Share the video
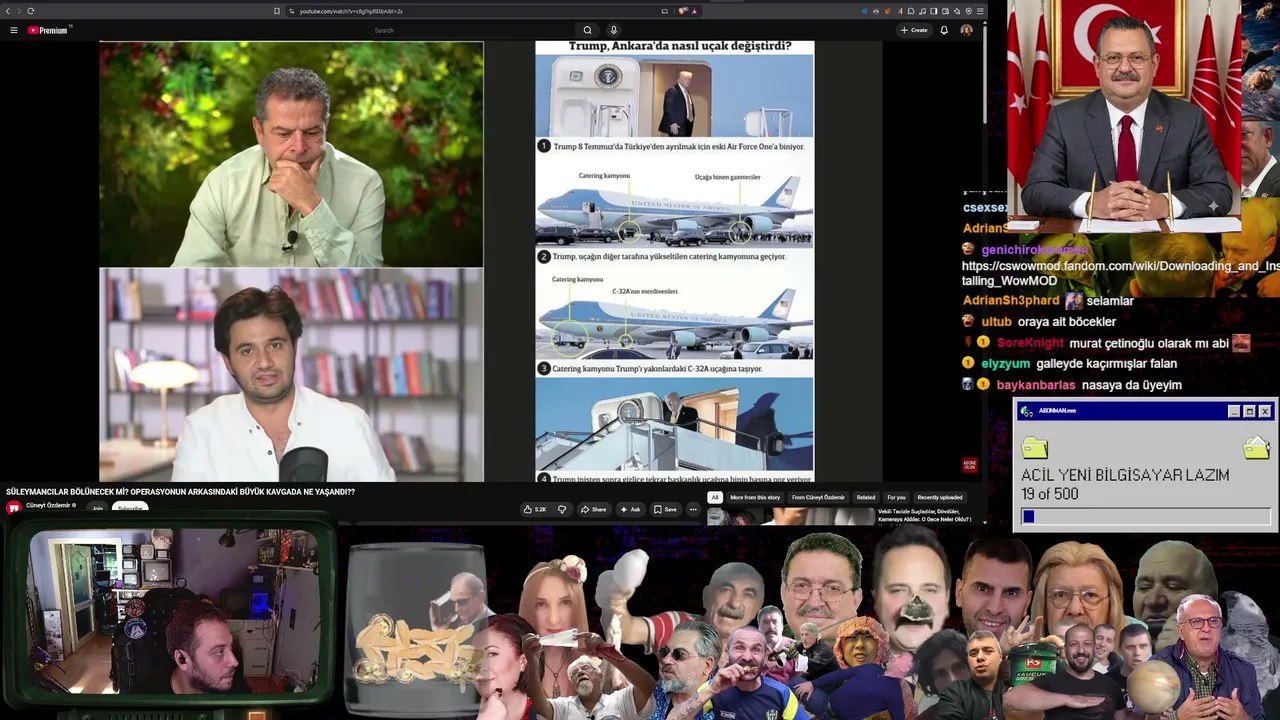1280x720 pixels. pyautogui.click(x=593, y=509)
